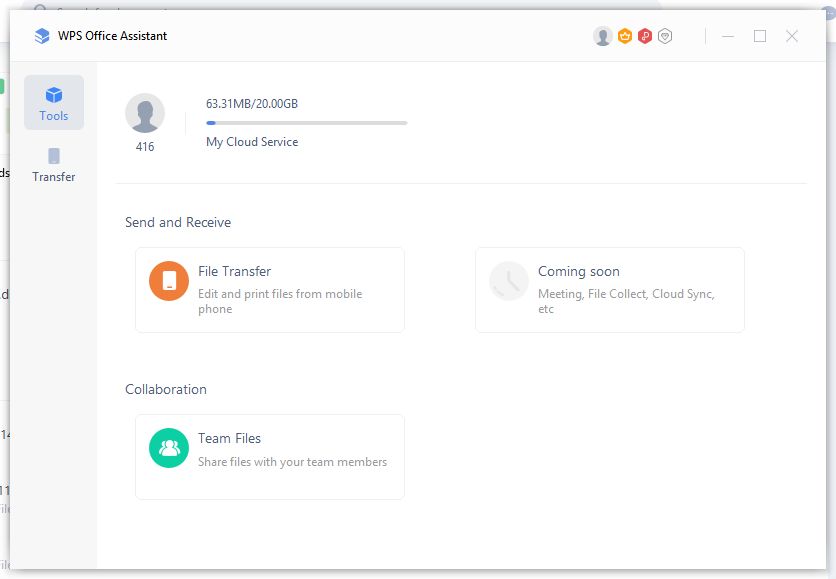Screen dimensions: 836x579
Task: Click the orange crown premium badge
Action: [625, 36]
